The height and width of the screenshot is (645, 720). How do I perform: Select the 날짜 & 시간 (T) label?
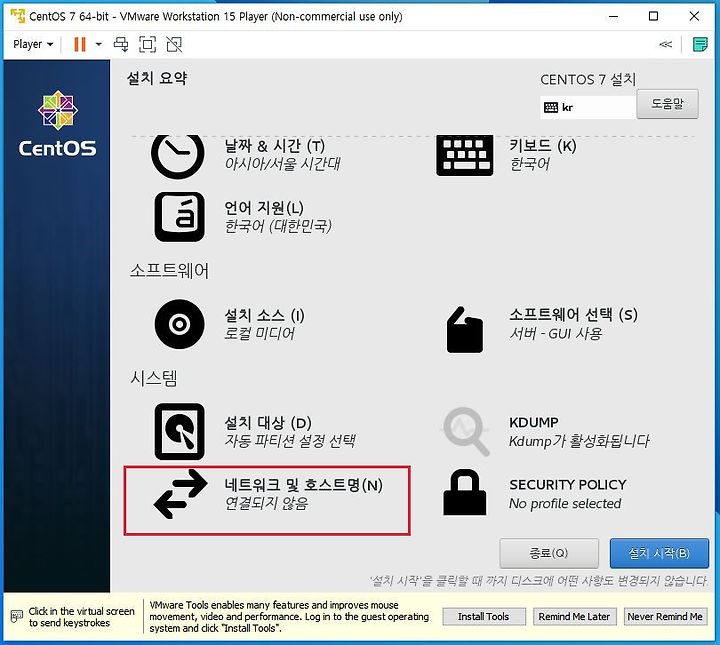275,146
